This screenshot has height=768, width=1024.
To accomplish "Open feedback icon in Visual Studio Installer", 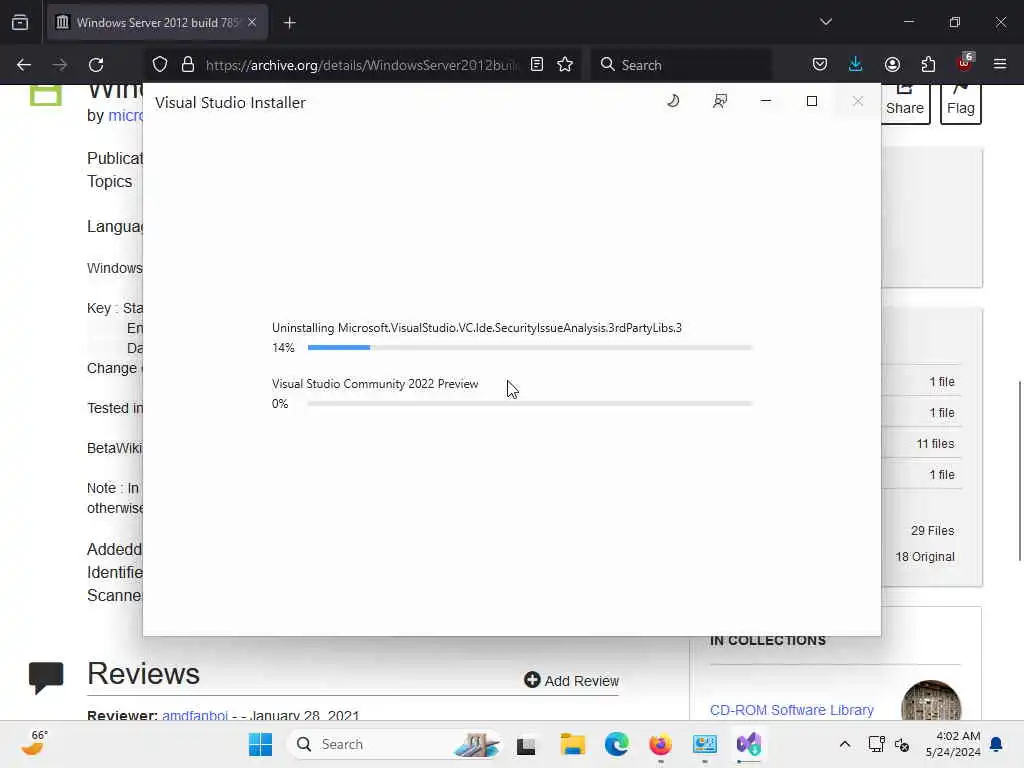I will point(720,101).
